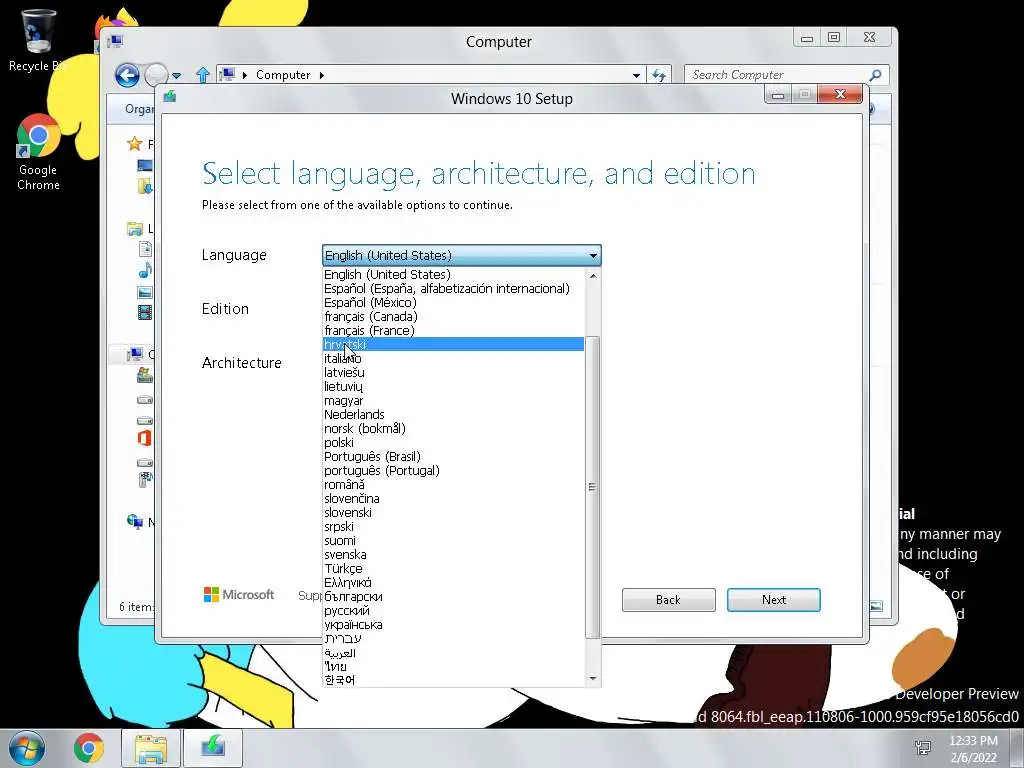Pick українська language entry
The width and height of the screenshot is (1024, 768).
coord(453,624)
